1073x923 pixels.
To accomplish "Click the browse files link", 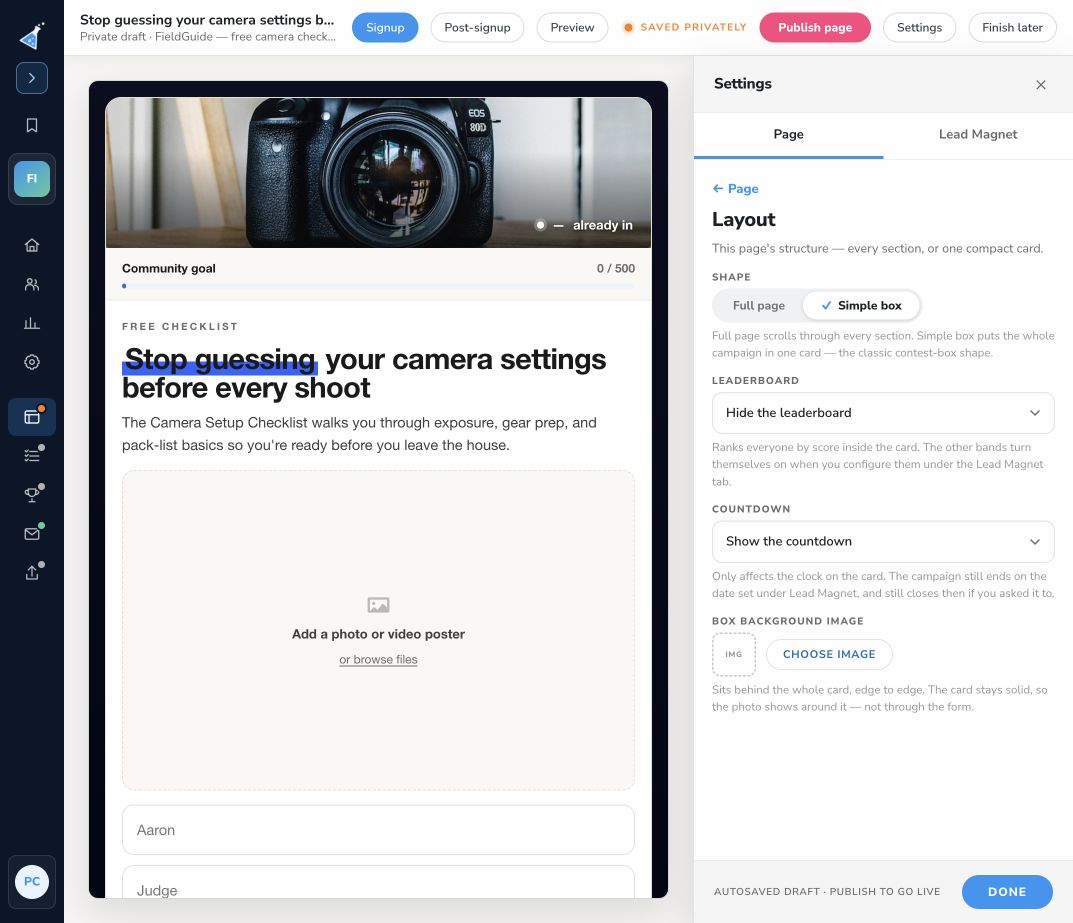I will (378, 660).
